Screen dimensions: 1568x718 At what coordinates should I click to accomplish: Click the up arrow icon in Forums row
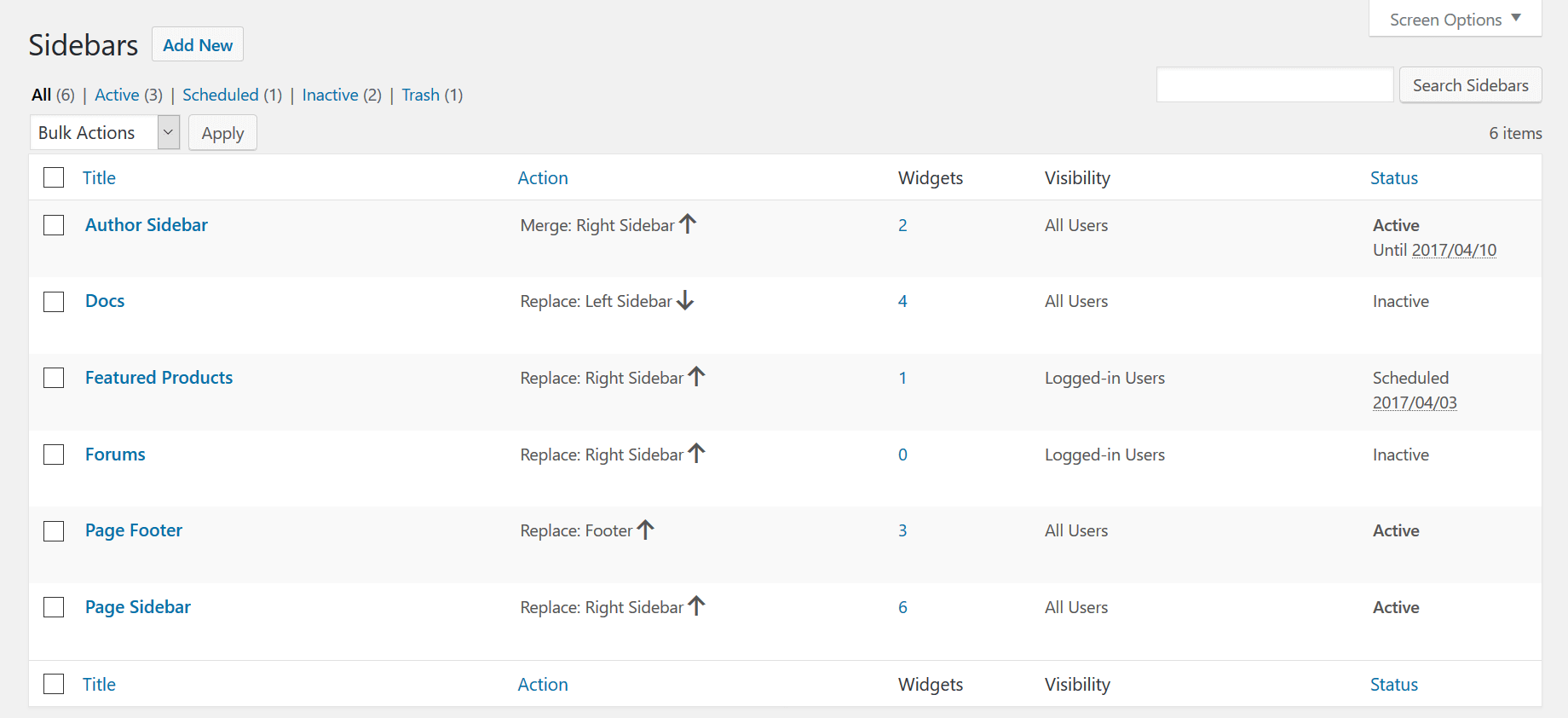click(696, 454)
